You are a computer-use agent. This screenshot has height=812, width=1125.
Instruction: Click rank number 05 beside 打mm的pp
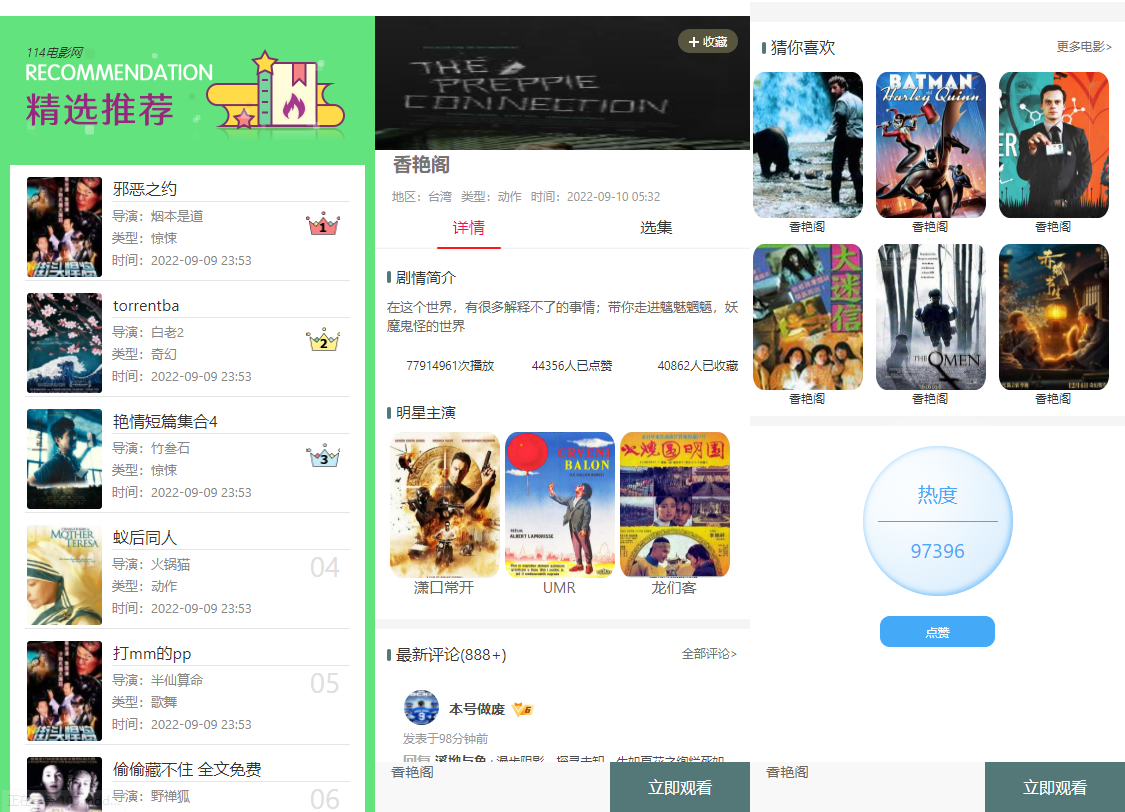coord(324,684)
